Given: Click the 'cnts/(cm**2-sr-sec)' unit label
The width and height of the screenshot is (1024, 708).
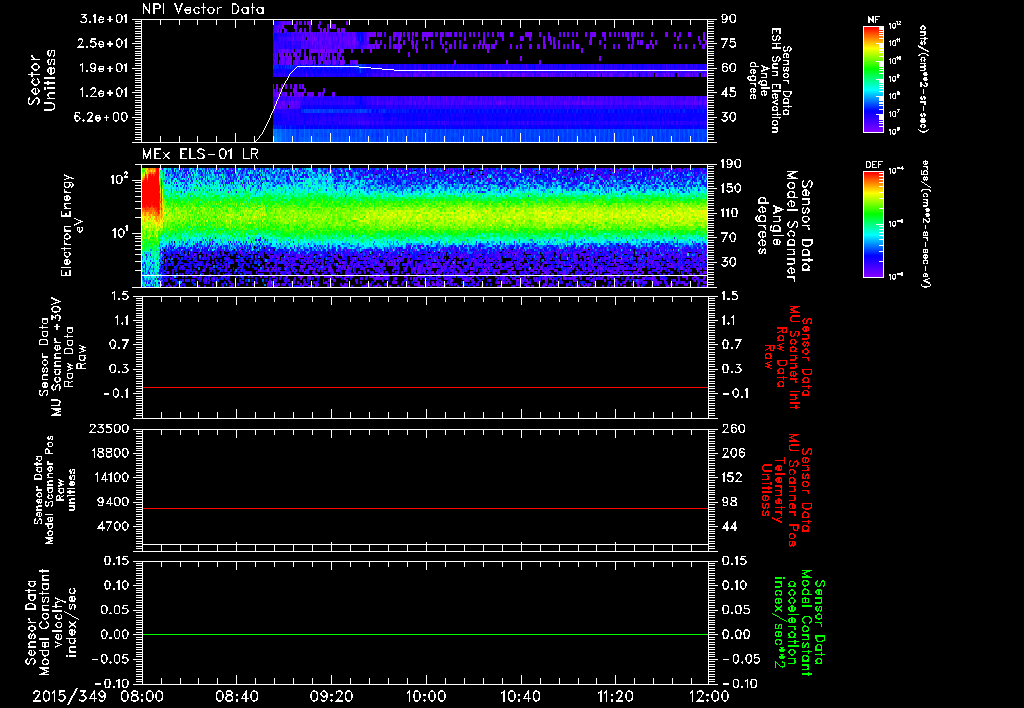Looking at the screenshot, I should click(x=922, y=79).
